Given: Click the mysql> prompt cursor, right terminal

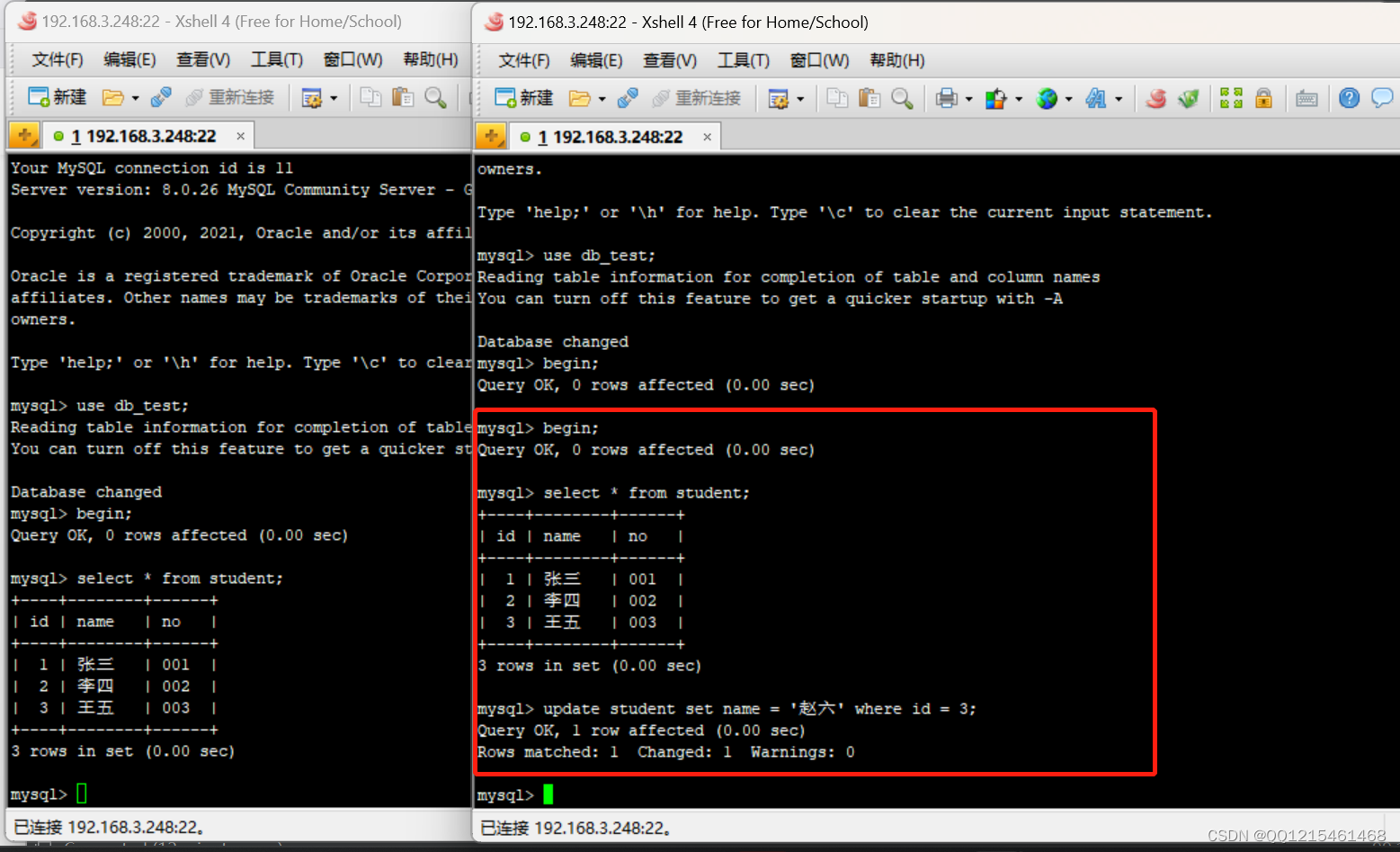Looking at the screenshot, I should pyautogui.click(x=548, y=794).
